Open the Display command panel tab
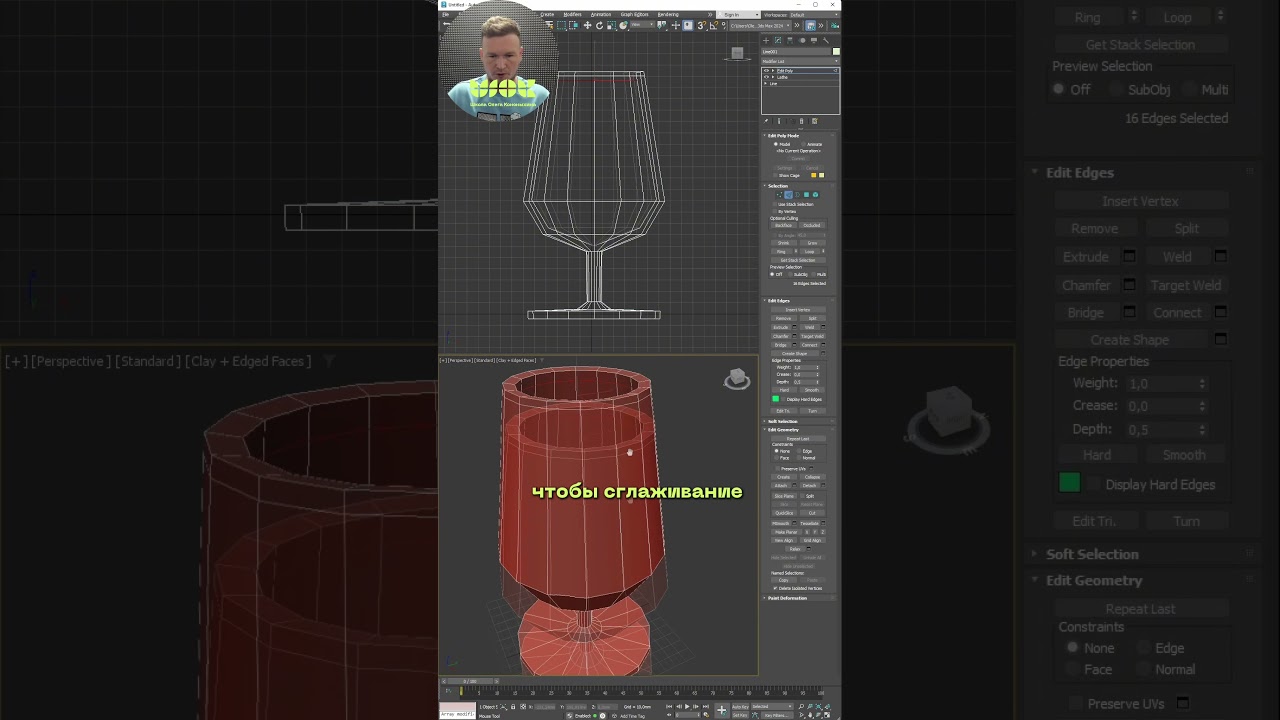Image resolution: width=1280 pixels, height=720 pixels. click(814, 40)
